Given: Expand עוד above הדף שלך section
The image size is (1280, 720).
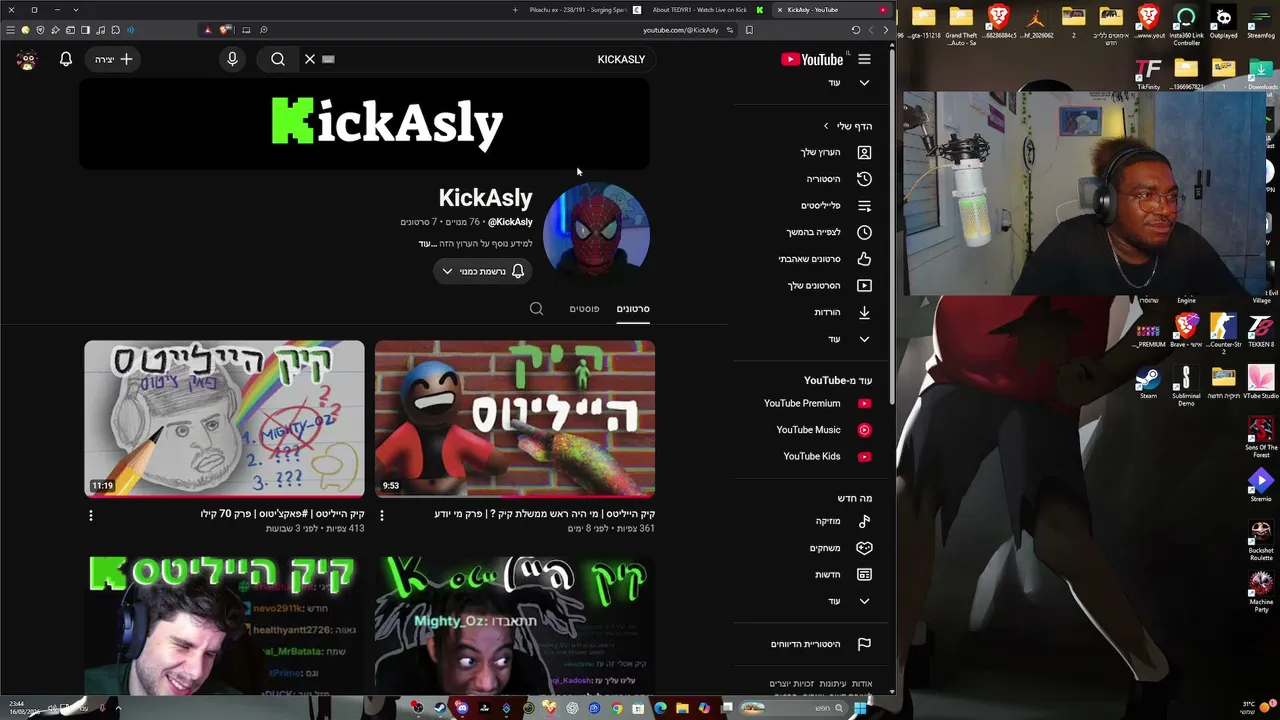Looking at the screenshot, I should [848, 82].
